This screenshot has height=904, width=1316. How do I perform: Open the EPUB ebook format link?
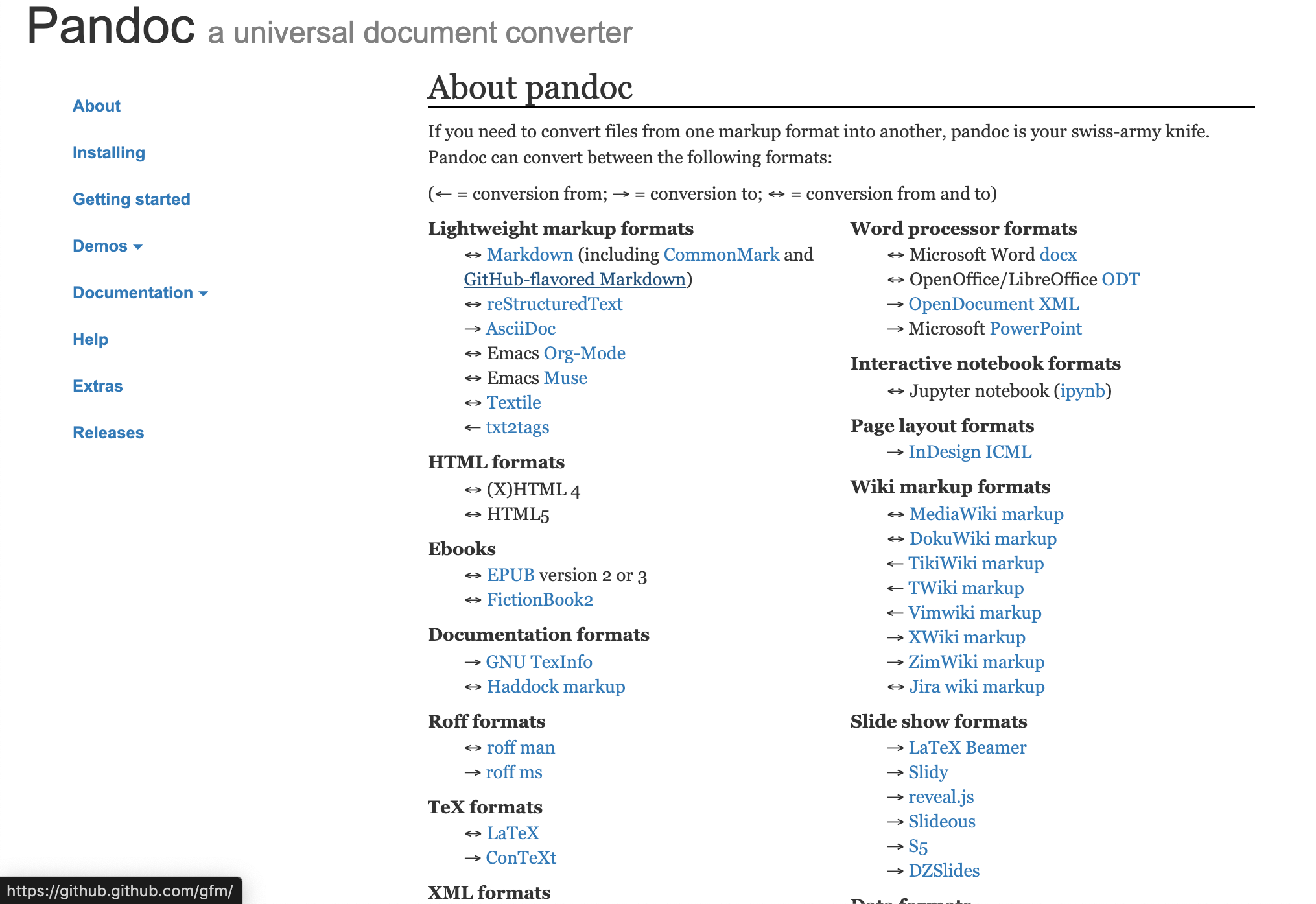(x=510, y=575)
